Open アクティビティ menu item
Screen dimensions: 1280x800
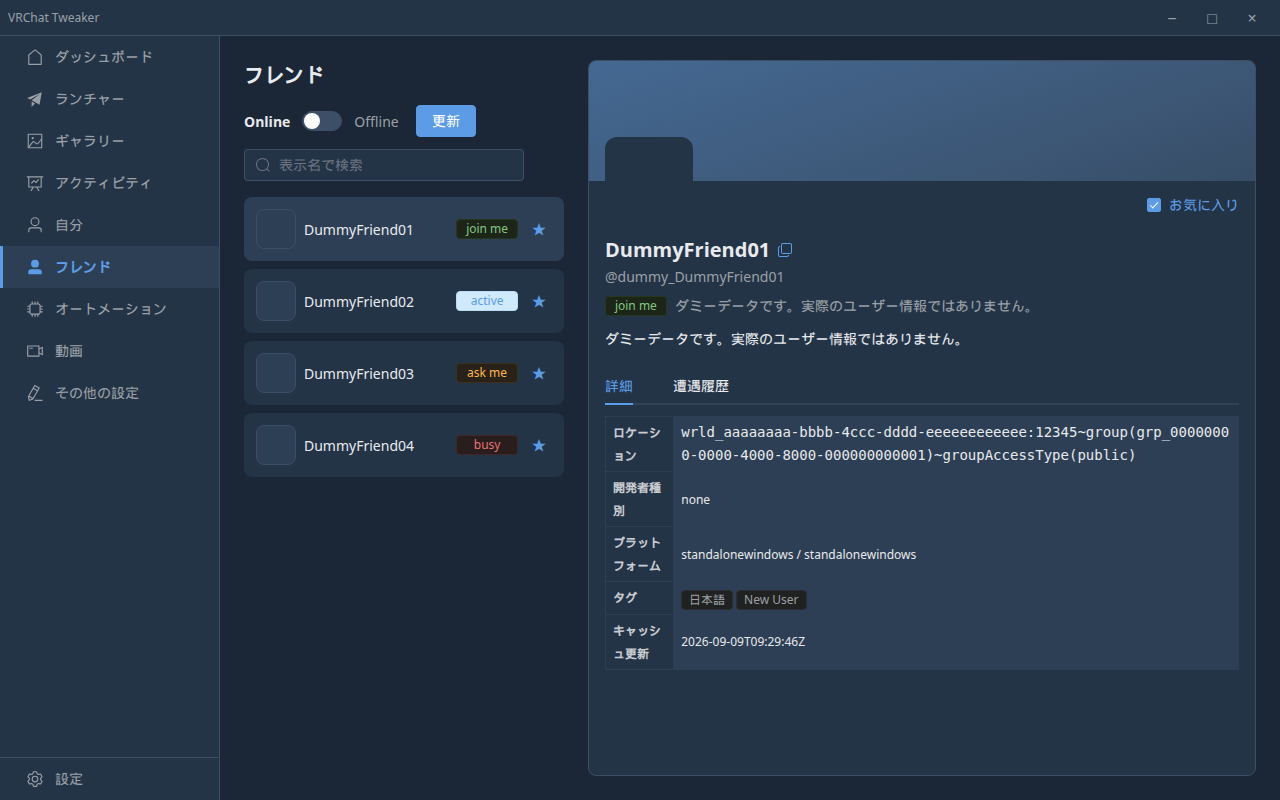pyautogui.click(x=110, y=183)
